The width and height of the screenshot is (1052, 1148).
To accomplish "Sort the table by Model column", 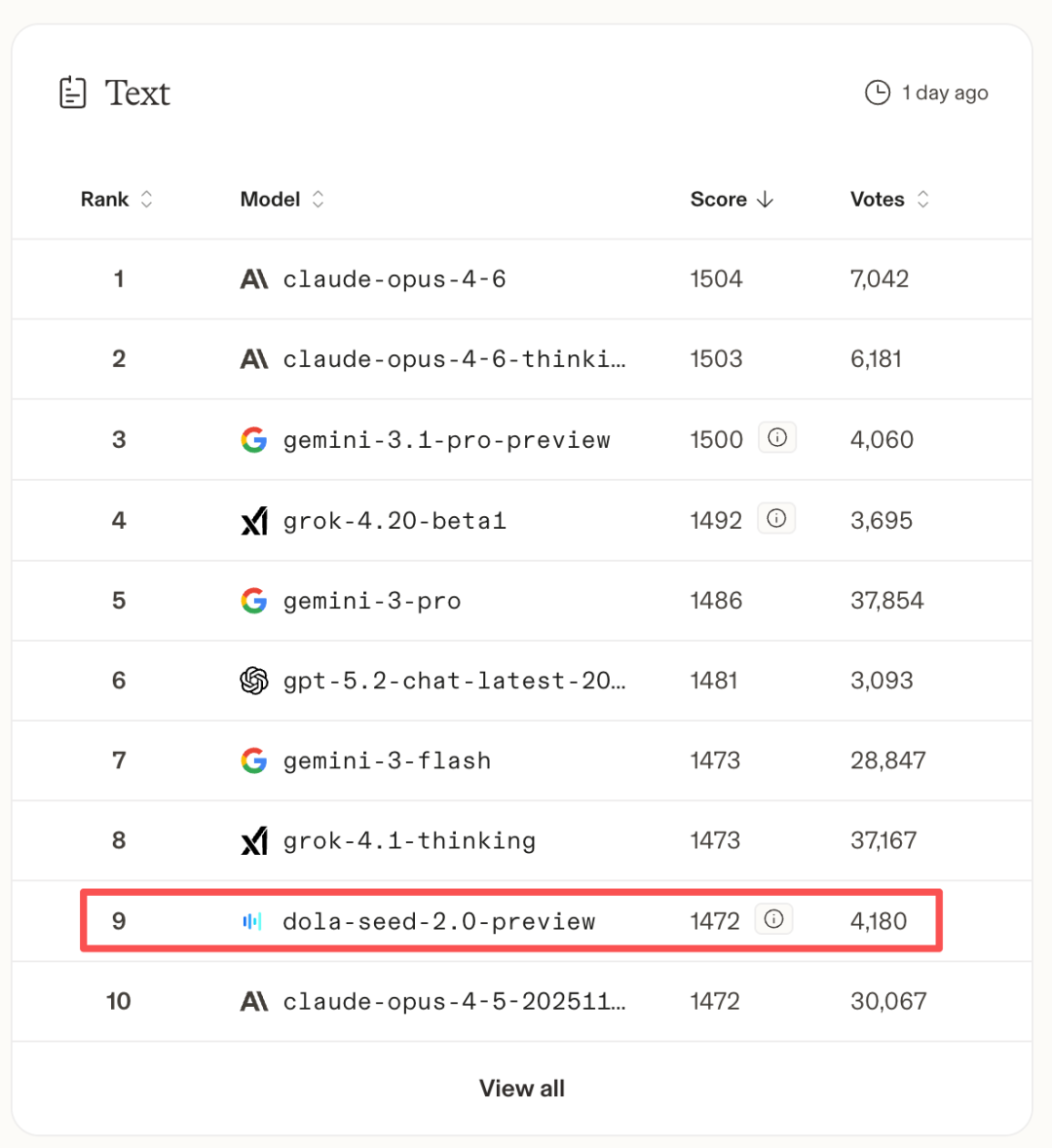I will (x=282, y=200).
